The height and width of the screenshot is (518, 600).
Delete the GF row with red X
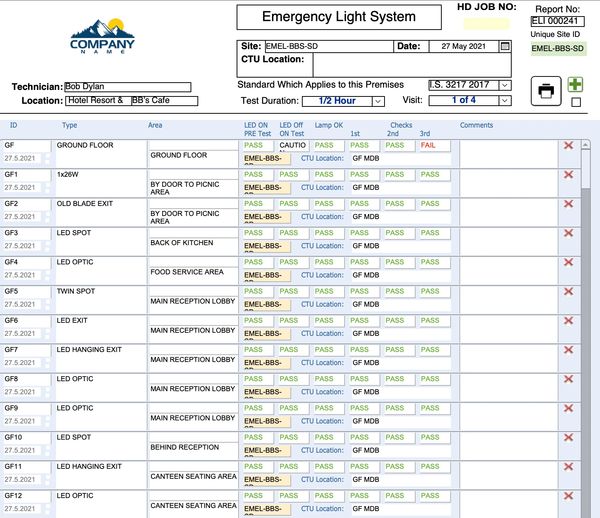pyautogui.click(x=569, y=145)
